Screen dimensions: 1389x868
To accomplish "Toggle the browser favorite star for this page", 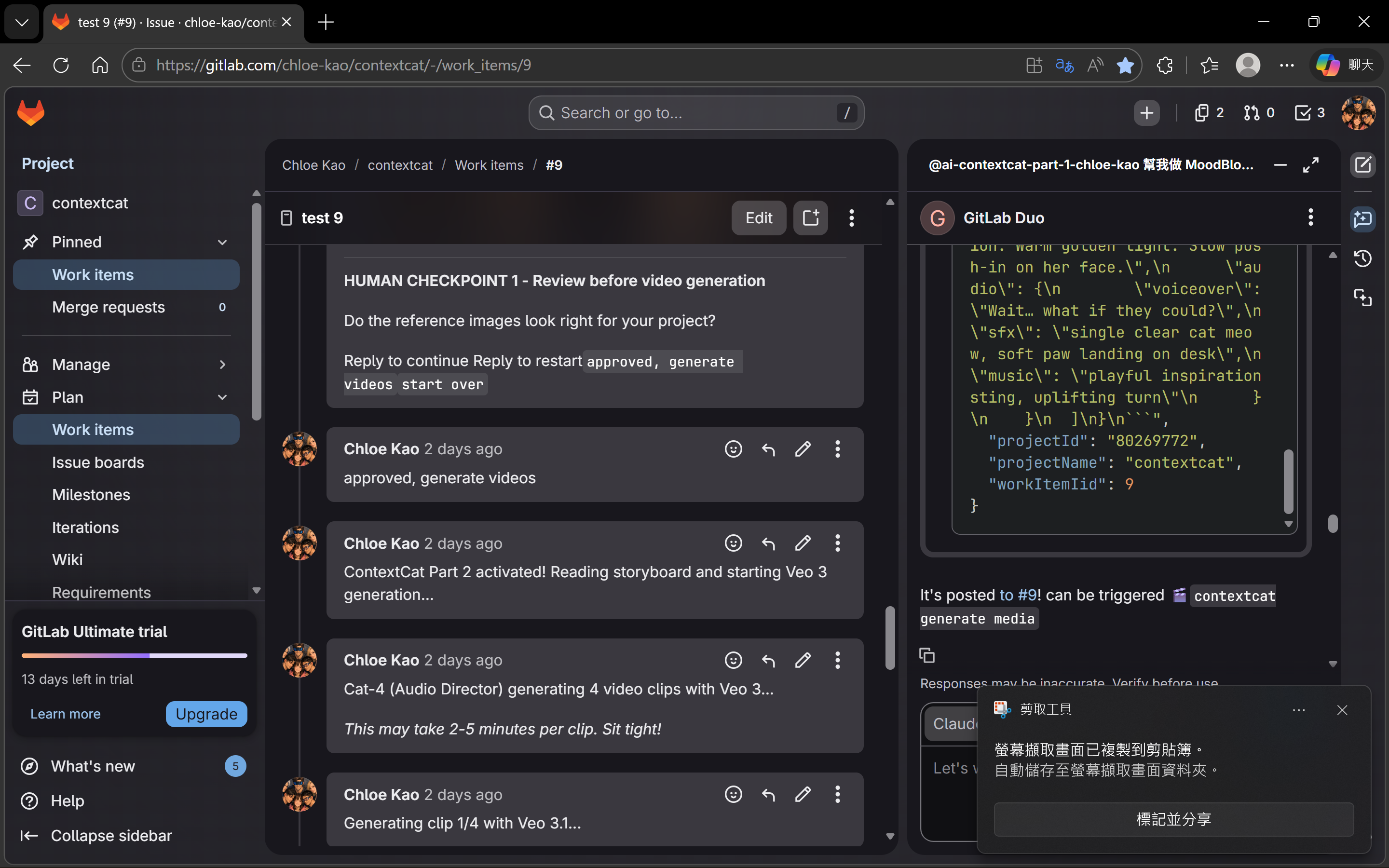I will pyautogui.click(x=1125, y=66).
